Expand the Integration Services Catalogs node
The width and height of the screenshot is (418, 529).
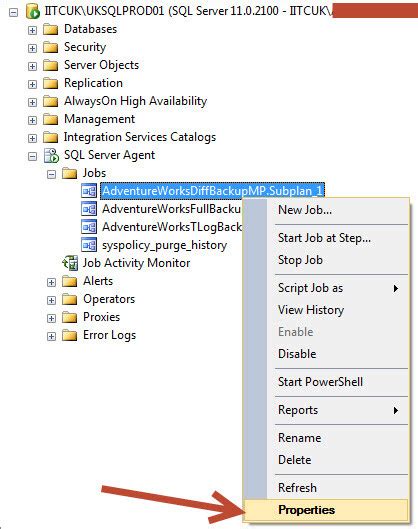pyautogui.click(x=32, y=138)
